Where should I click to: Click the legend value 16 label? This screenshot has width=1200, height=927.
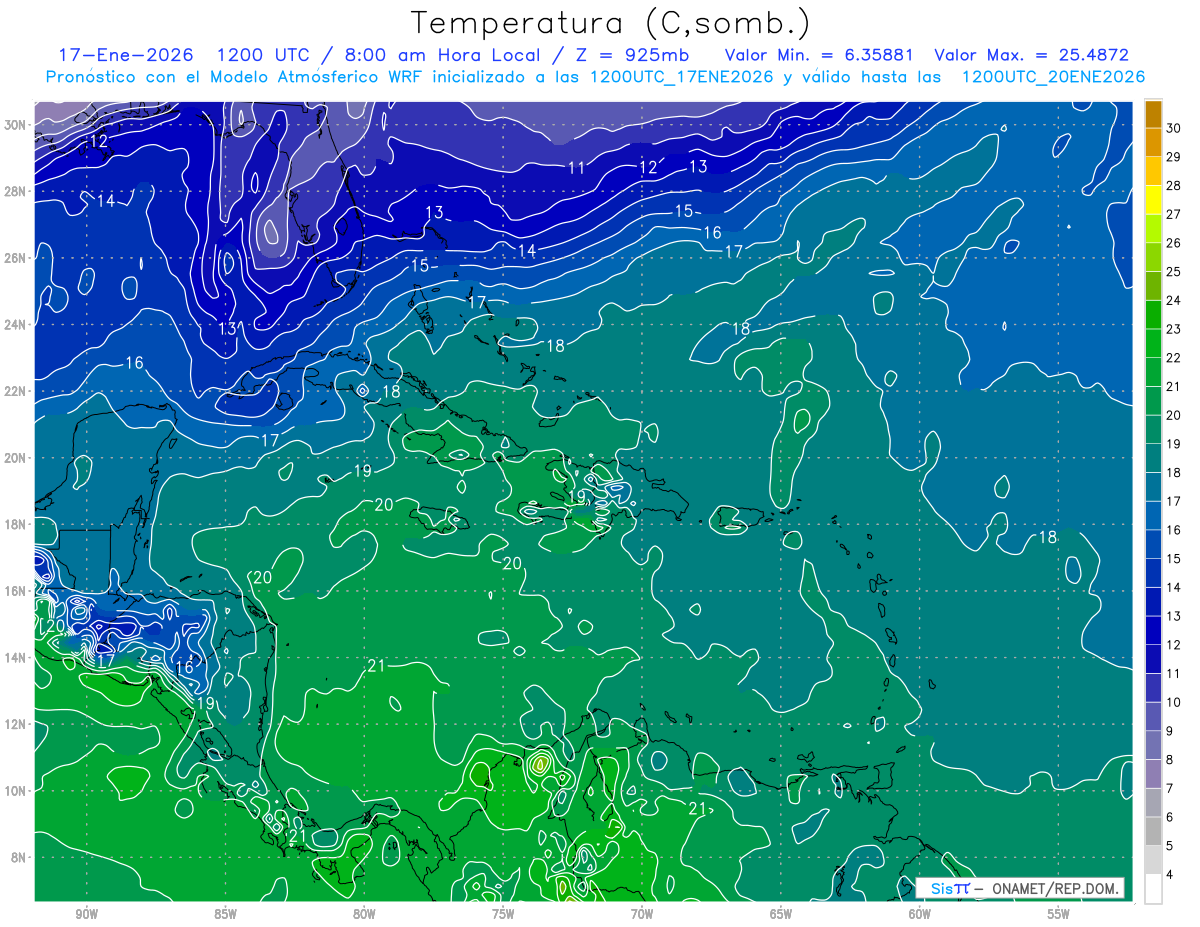(x=1174, y=530)
